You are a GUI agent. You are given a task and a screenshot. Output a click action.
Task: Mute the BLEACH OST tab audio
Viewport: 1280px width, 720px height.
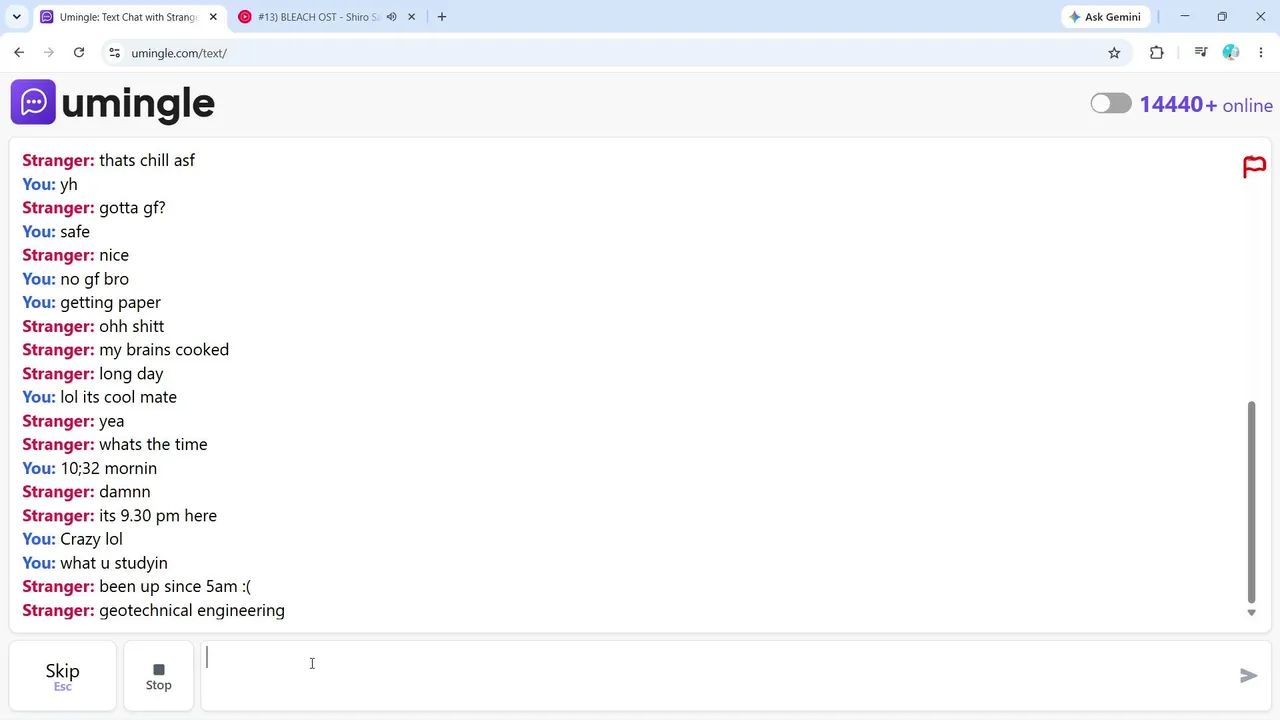(392, 17)
